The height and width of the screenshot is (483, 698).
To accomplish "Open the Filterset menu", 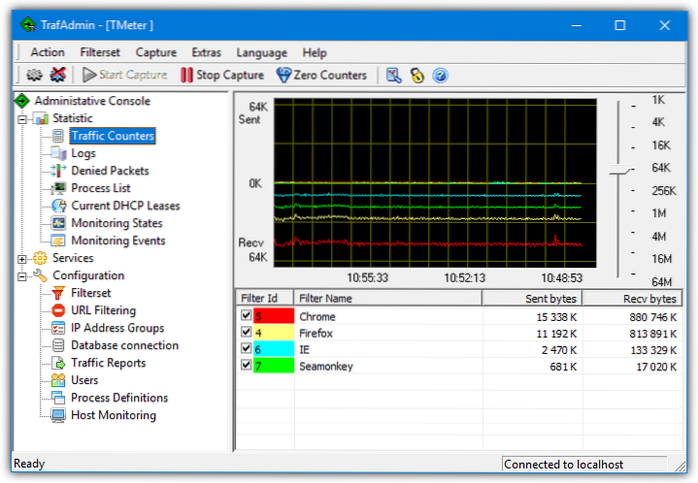I will click(x=100, y=52).
